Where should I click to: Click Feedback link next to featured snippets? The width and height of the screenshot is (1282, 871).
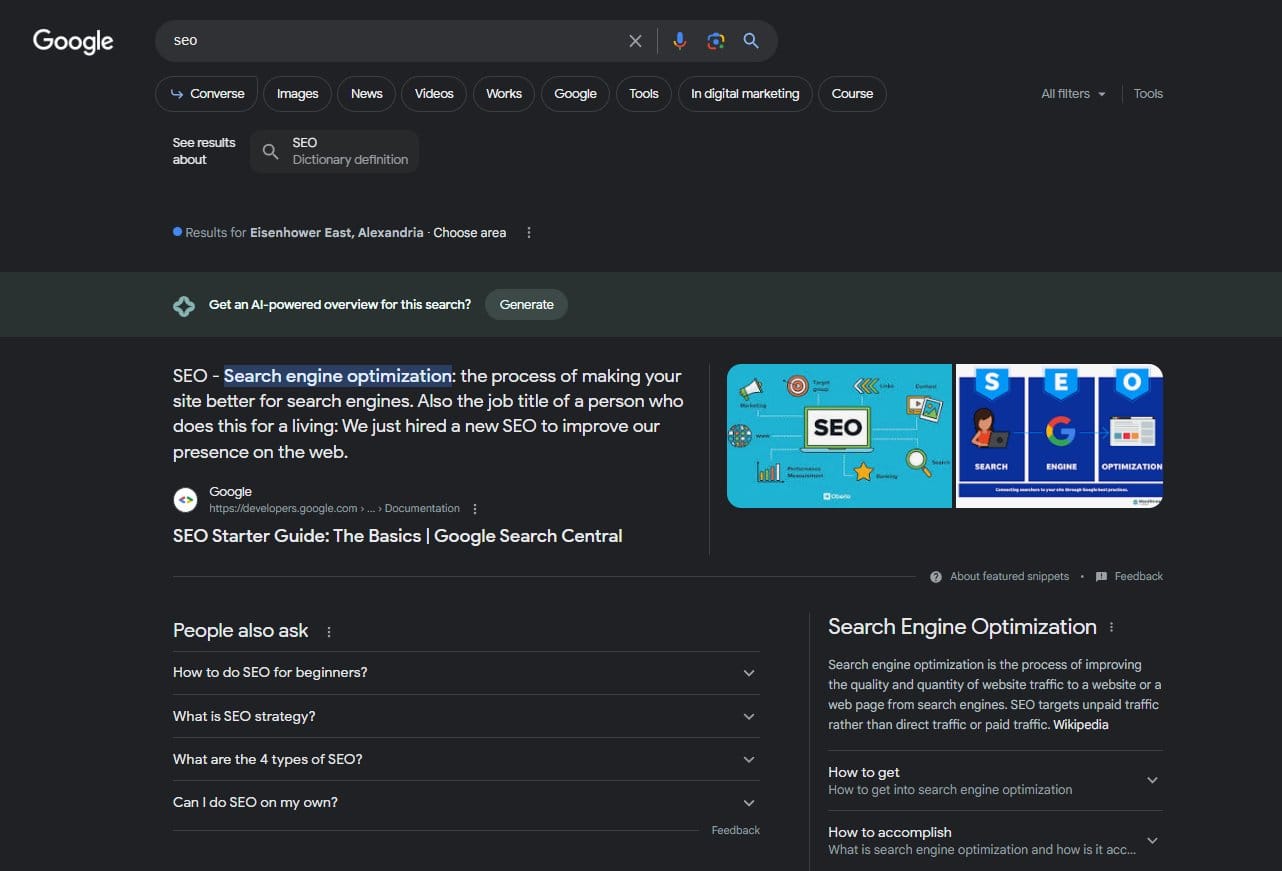[1138, 577]
